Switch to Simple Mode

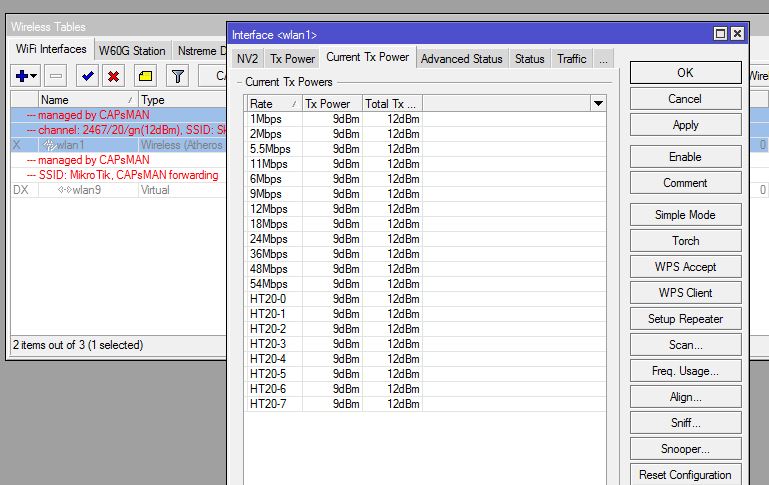click(x=685, y=214)
